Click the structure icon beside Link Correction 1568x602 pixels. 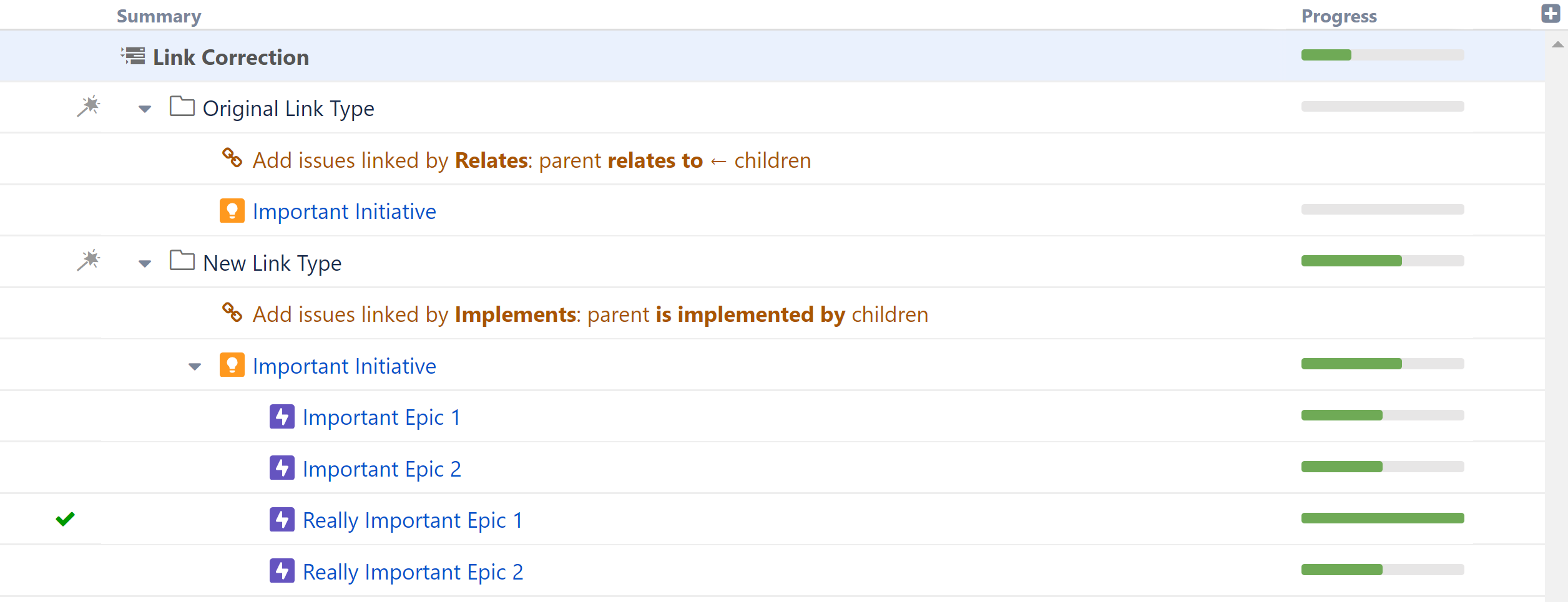tap(133, 56)
